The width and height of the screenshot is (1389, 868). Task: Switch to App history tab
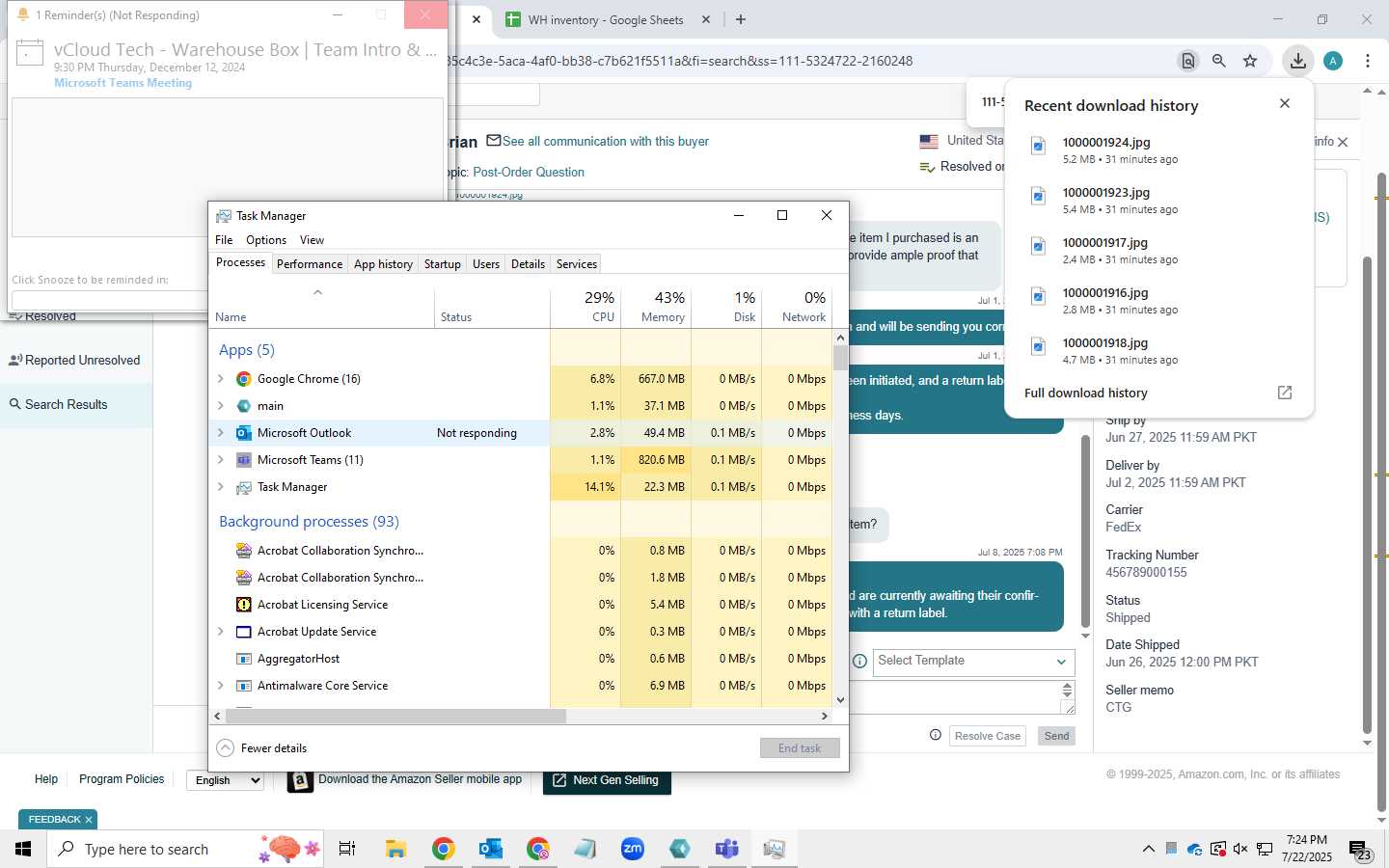click(x=383, y=264)
